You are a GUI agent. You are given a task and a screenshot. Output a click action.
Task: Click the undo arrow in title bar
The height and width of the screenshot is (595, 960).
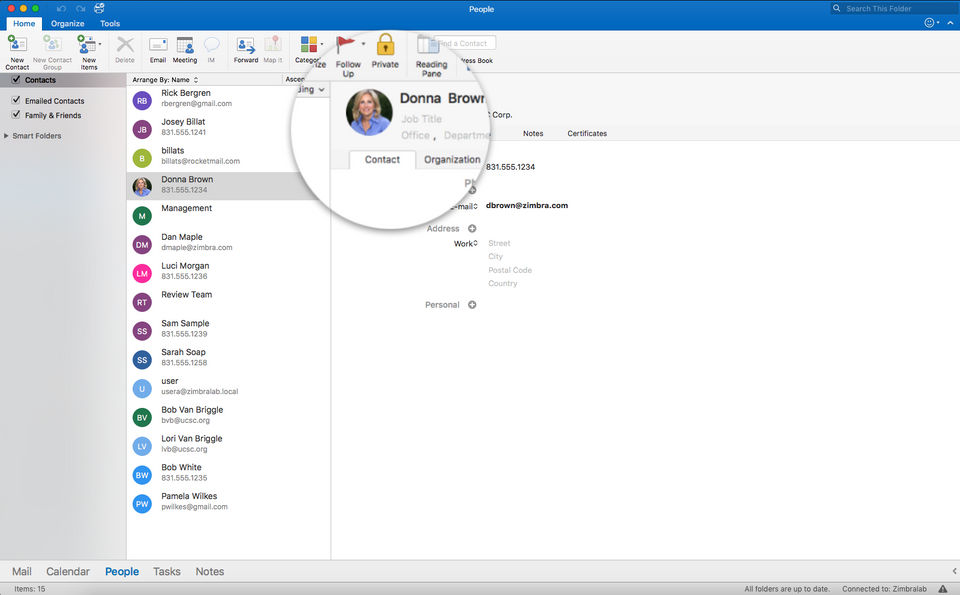pyautogui.click(x=61, y=9)
